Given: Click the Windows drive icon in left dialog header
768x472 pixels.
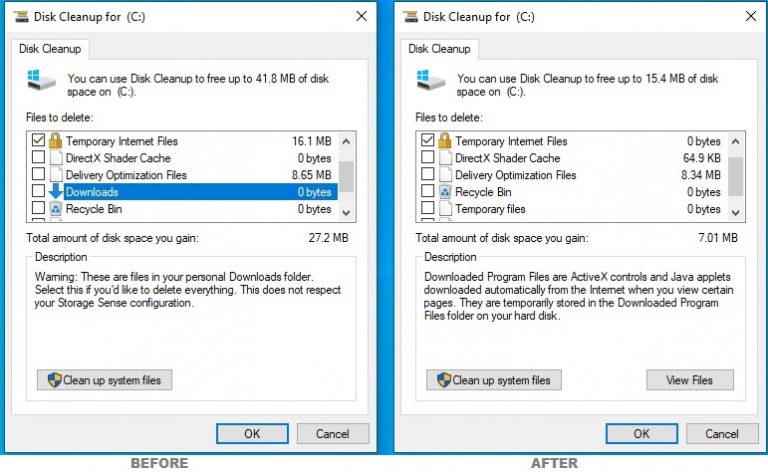Looking at the screenshot, I should [41, 80].
